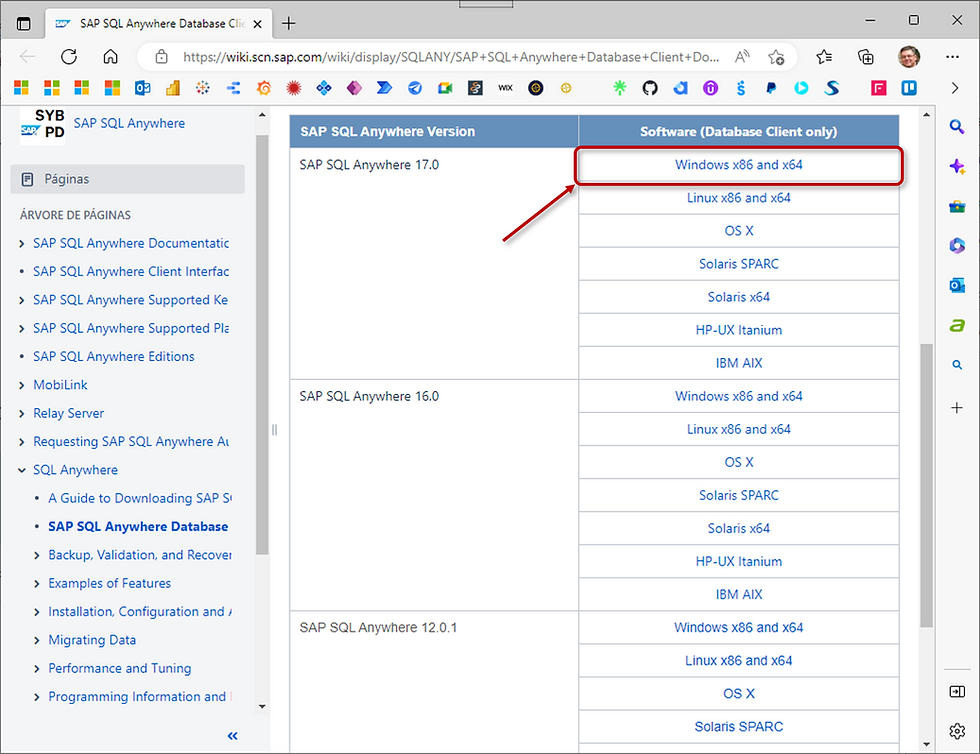Open a new browser tab

(x=288, y=24)
